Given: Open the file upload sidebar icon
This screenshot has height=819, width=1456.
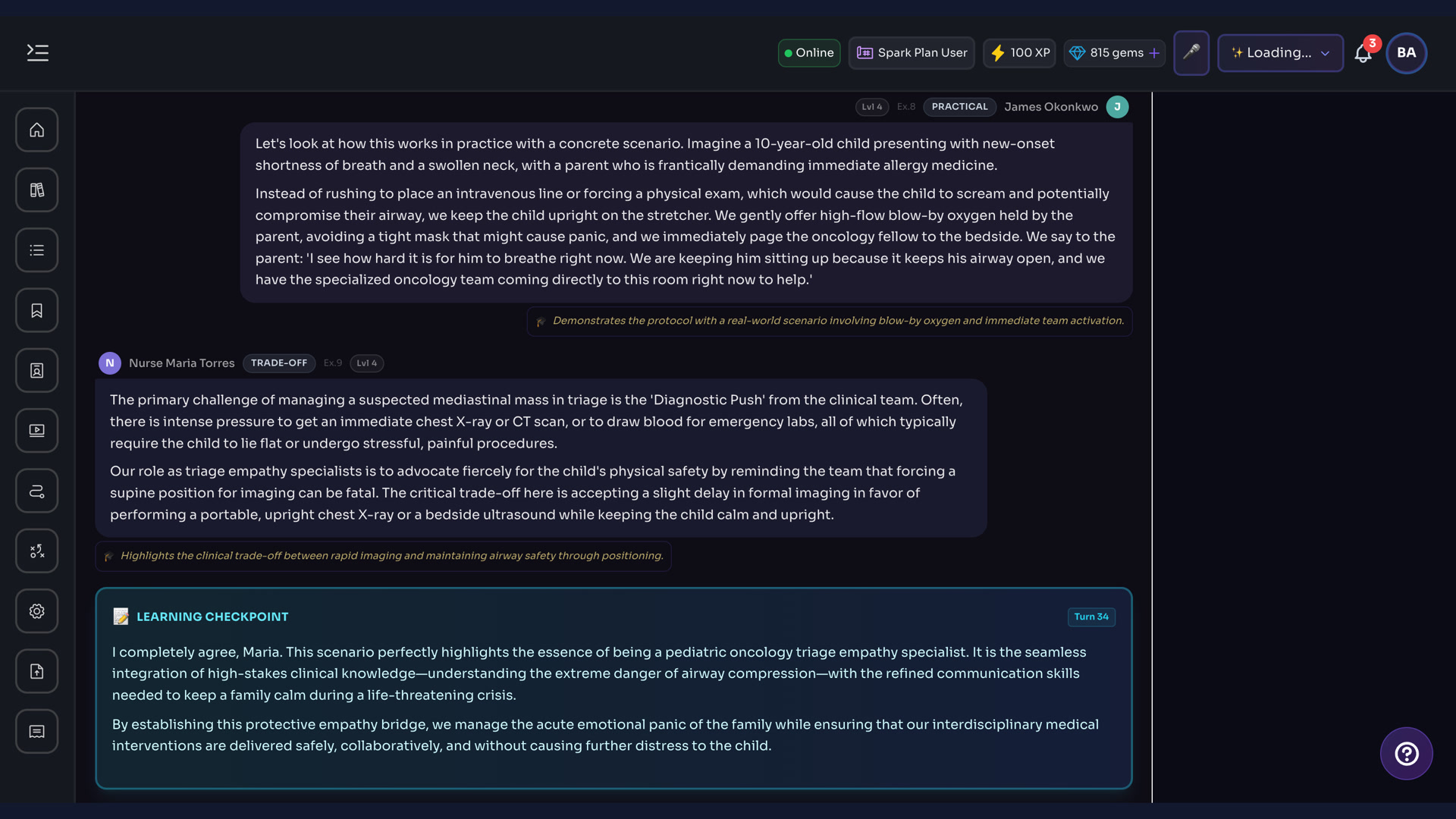Looking at the screenshot, I should [37, 671].
